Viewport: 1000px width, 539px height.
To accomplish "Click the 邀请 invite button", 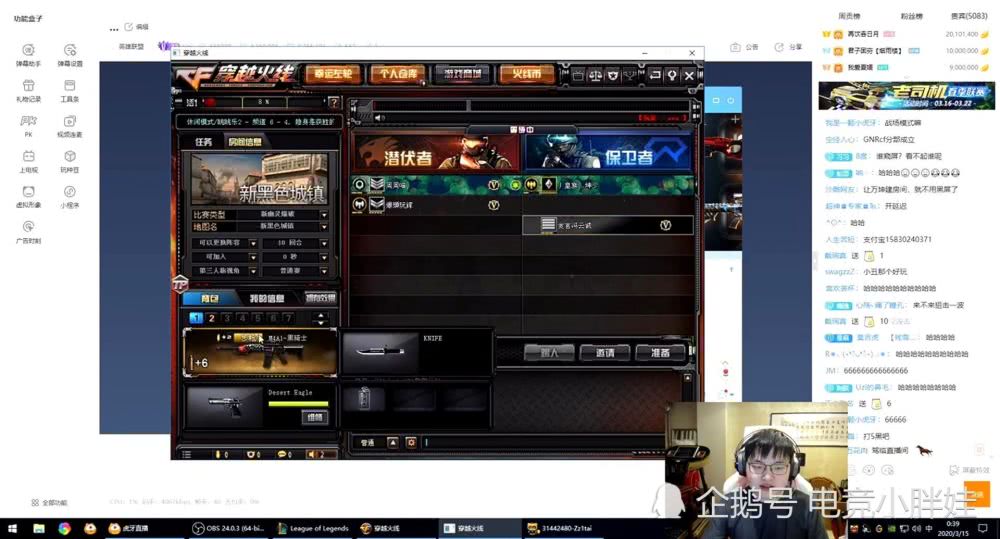I will click(605, 352).
